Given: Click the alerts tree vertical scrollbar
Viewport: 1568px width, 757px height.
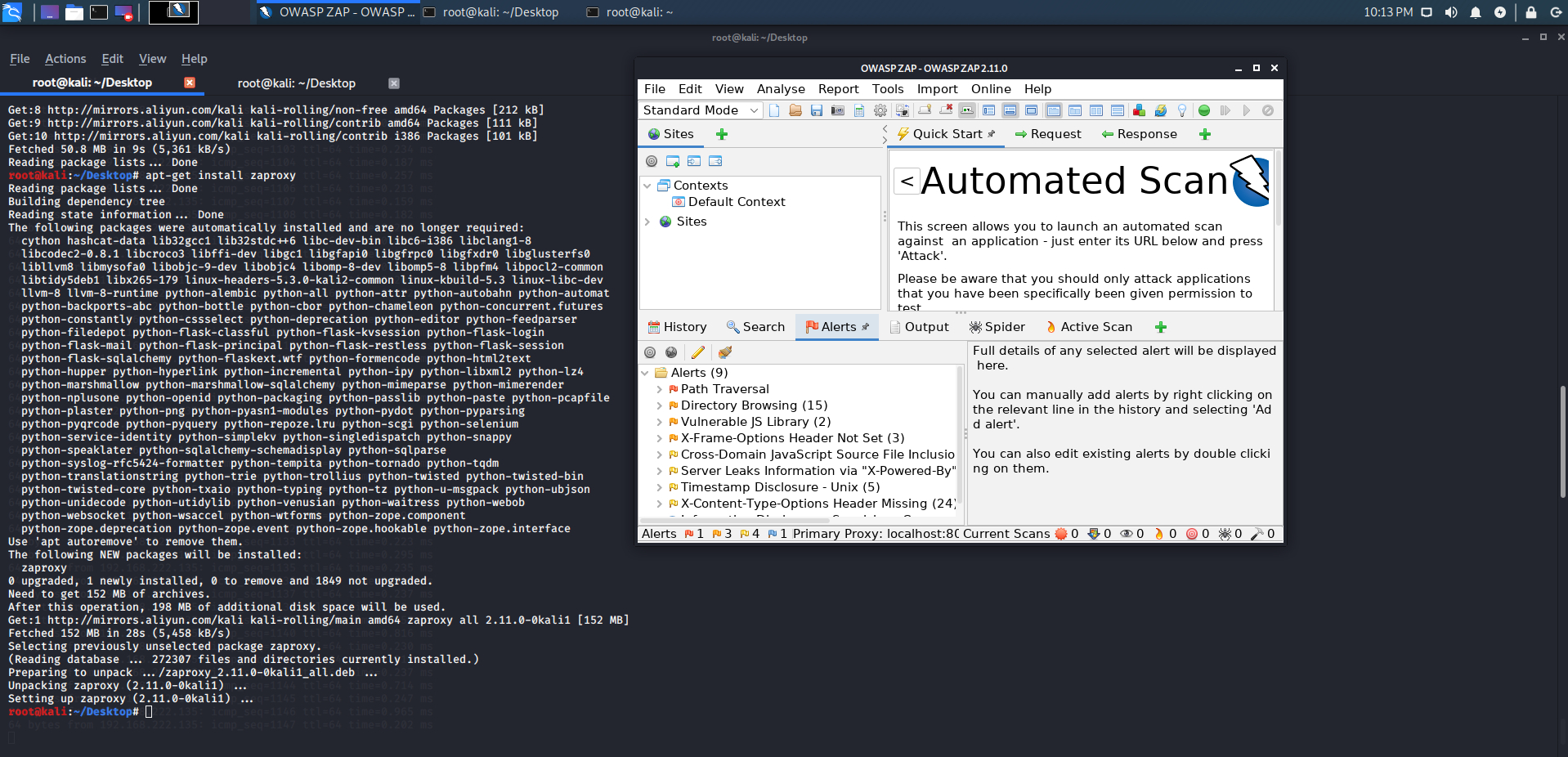Looking at the screenshot, I should (960, 433).
